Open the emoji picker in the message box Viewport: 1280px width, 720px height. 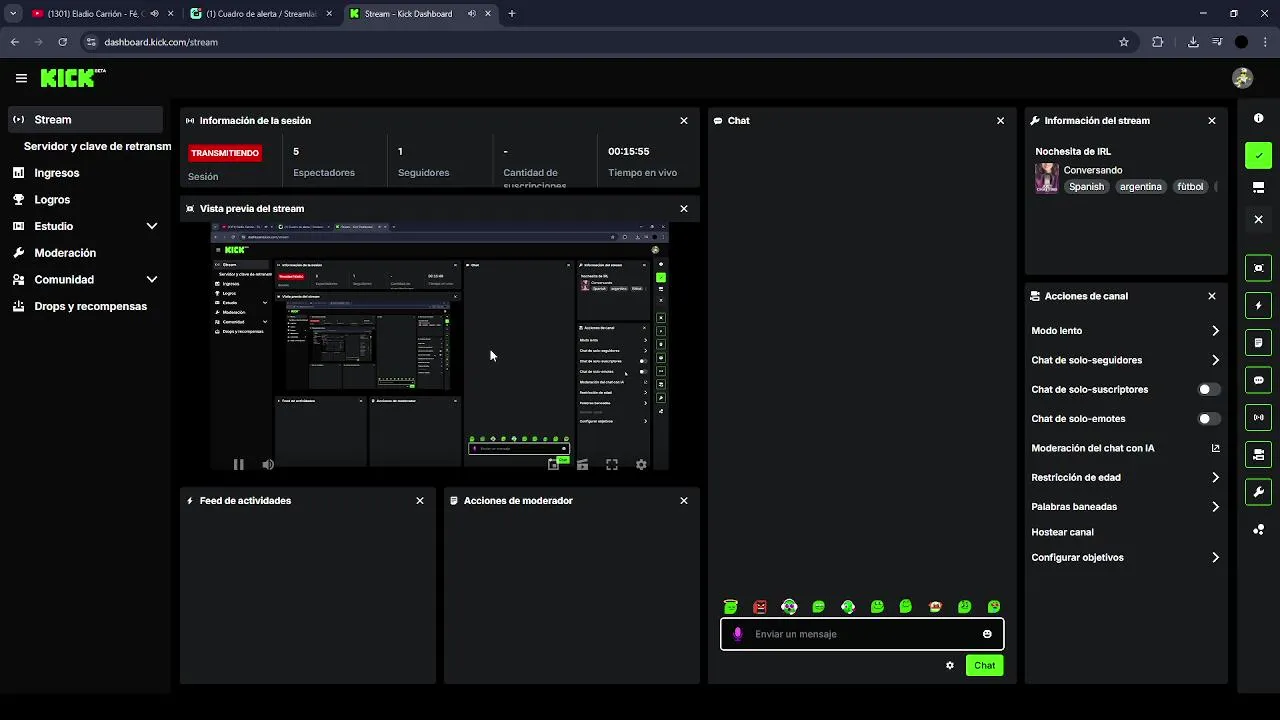(987, 634)
